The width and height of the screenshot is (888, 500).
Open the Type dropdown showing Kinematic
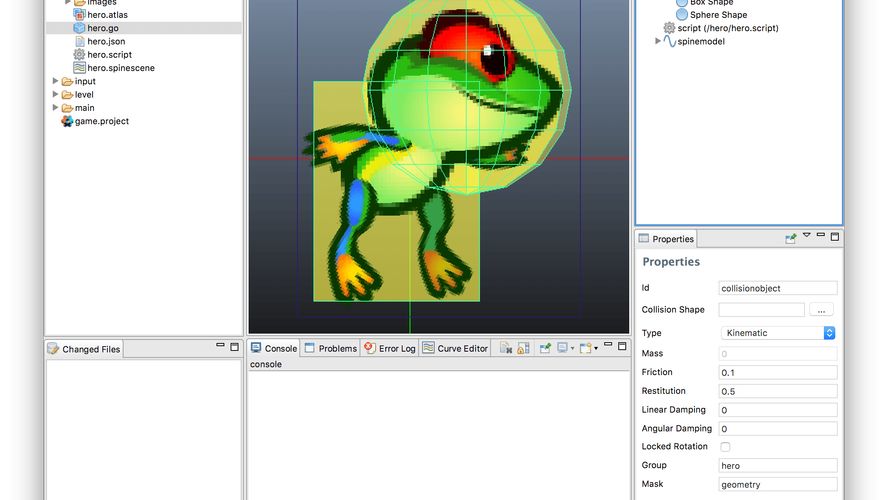[x=778, y=333]
